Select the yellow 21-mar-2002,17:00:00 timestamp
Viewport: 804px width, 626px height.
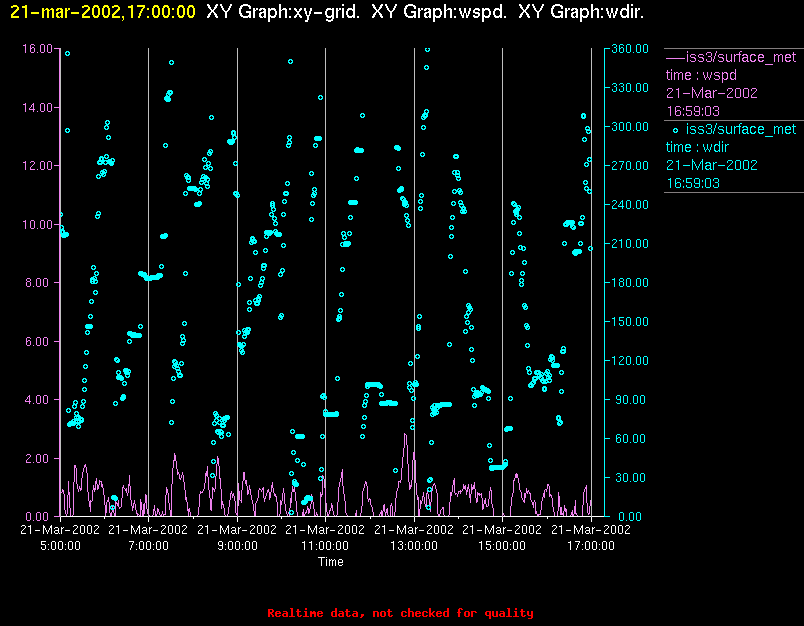[x=102, y=12]
